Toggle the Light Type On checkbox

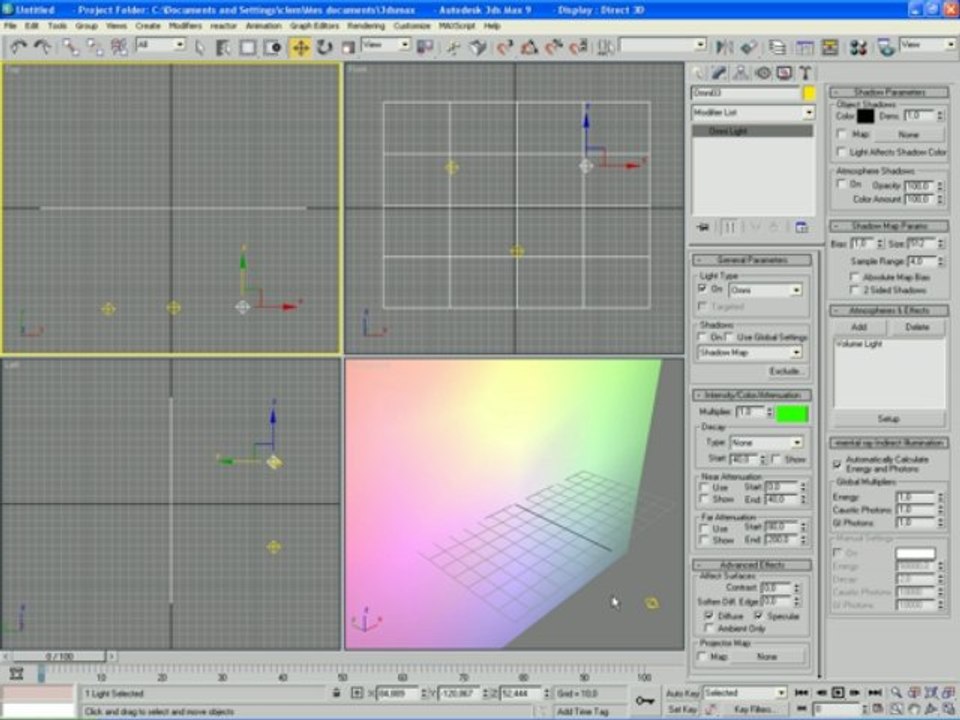(x=703, y=289)
